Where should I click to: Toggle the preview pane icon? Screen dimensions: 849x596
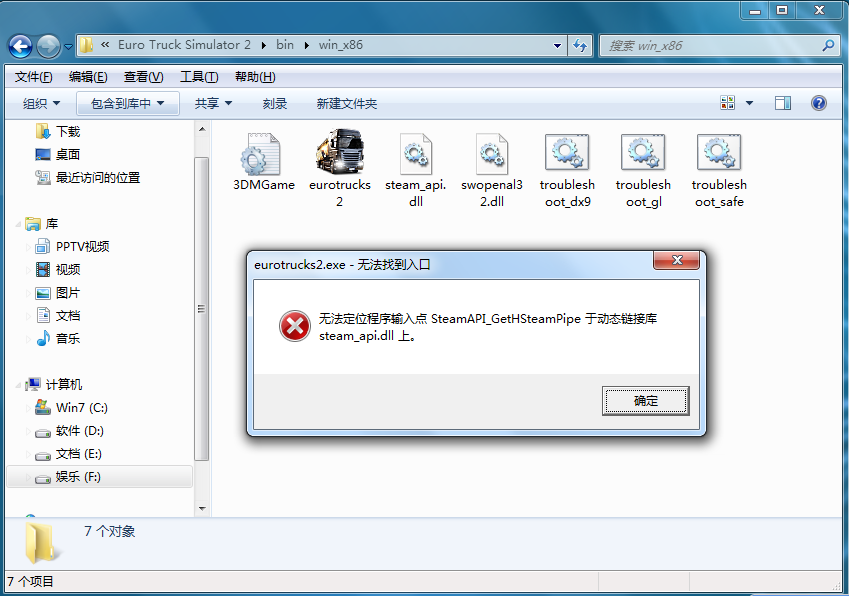point(783,103)
